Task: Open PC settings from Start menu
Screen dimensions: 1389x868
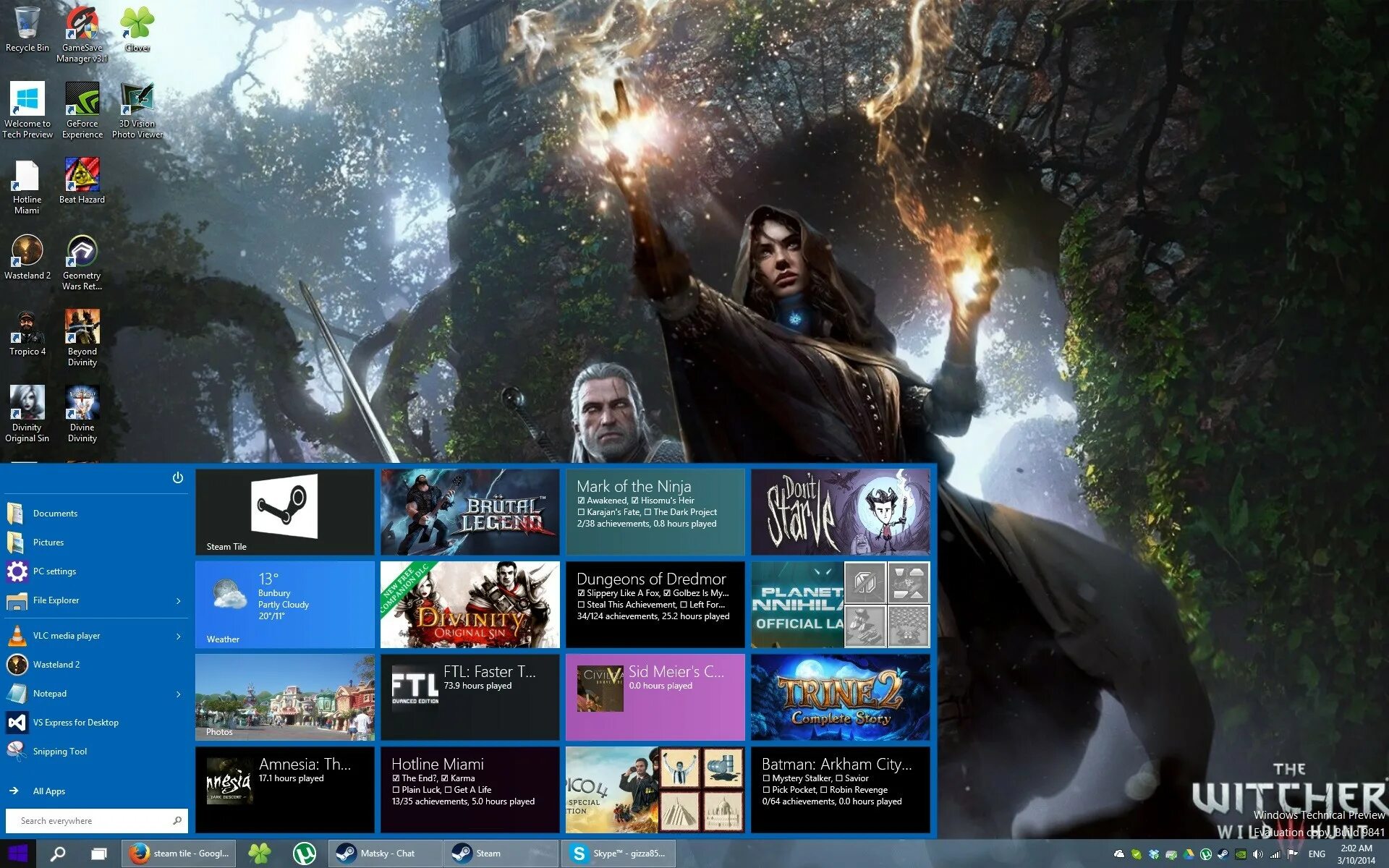Action: coord(55,571)
